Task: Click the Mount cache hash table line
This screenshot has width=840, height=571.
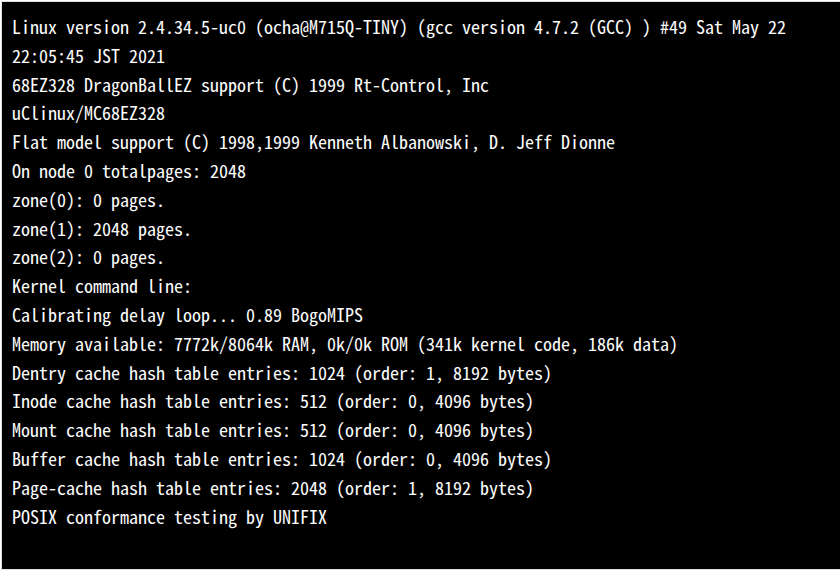Action: tap(272, 431)
